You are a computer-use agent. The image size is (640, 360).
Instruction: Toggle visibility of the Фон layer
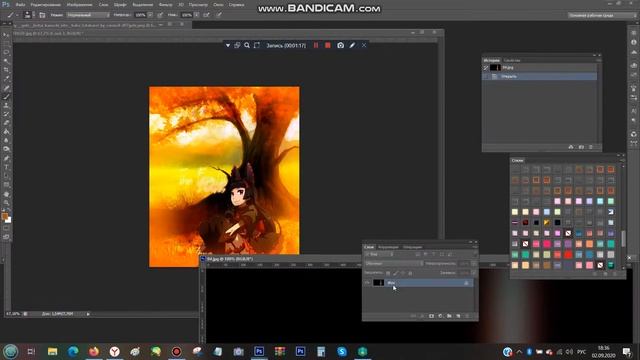click(367, 282)
